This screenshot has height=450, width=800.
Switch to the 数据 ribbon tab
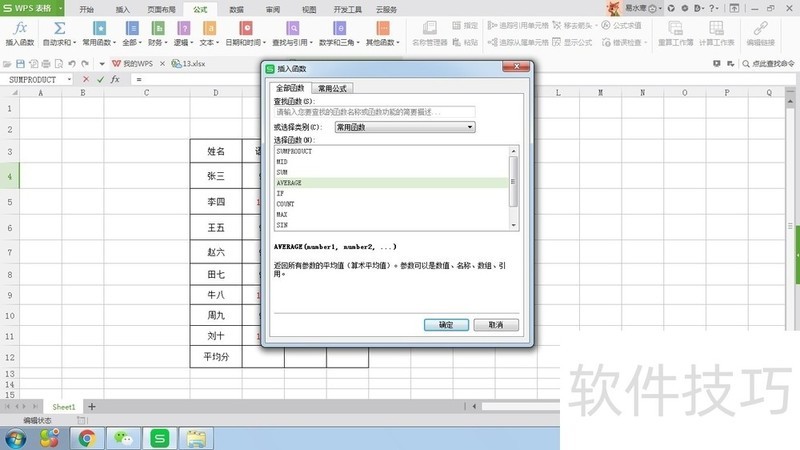236,9
